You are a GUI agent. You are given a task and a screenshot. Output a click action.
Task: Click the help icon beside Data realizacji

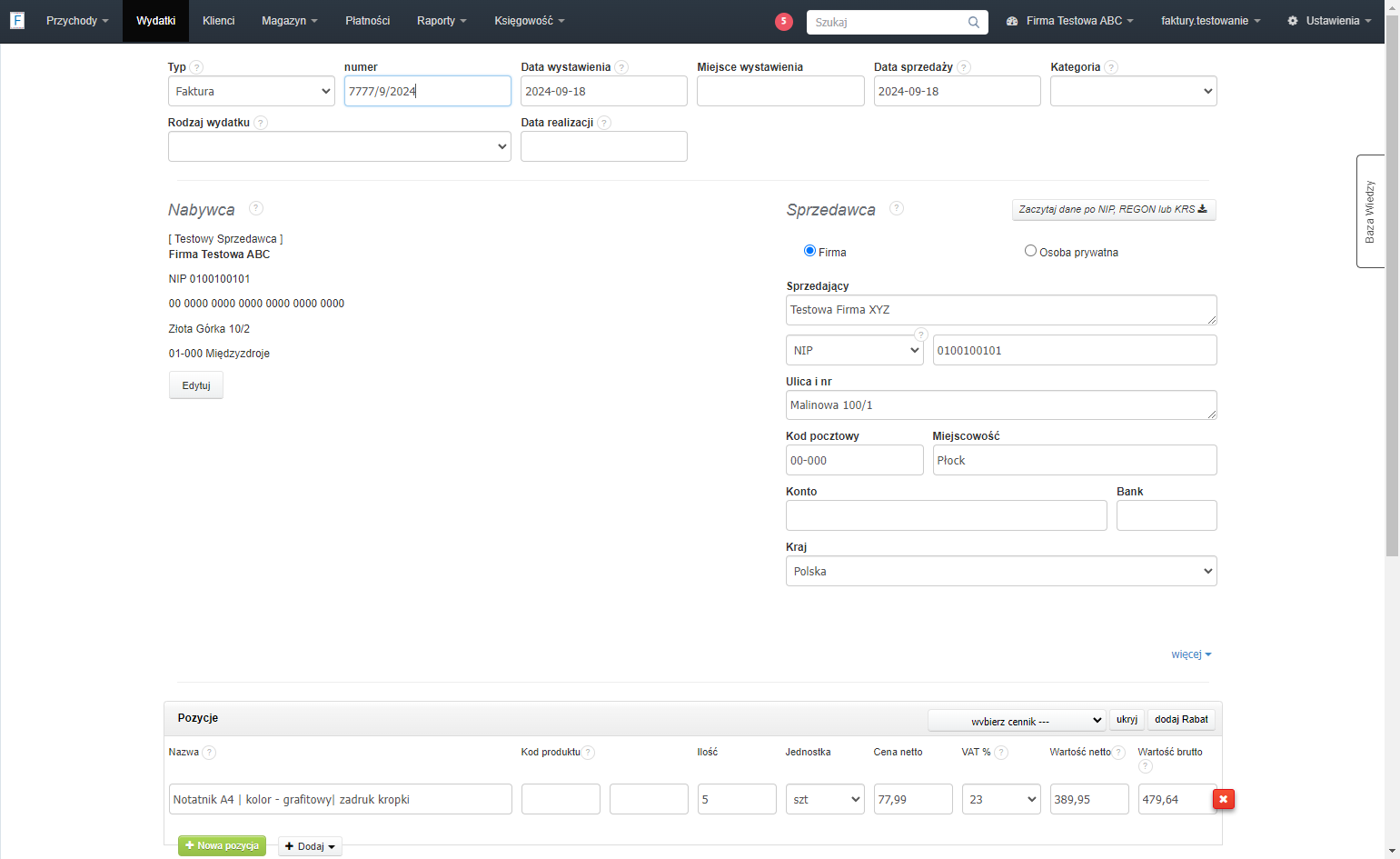click(x=604, y=123)
